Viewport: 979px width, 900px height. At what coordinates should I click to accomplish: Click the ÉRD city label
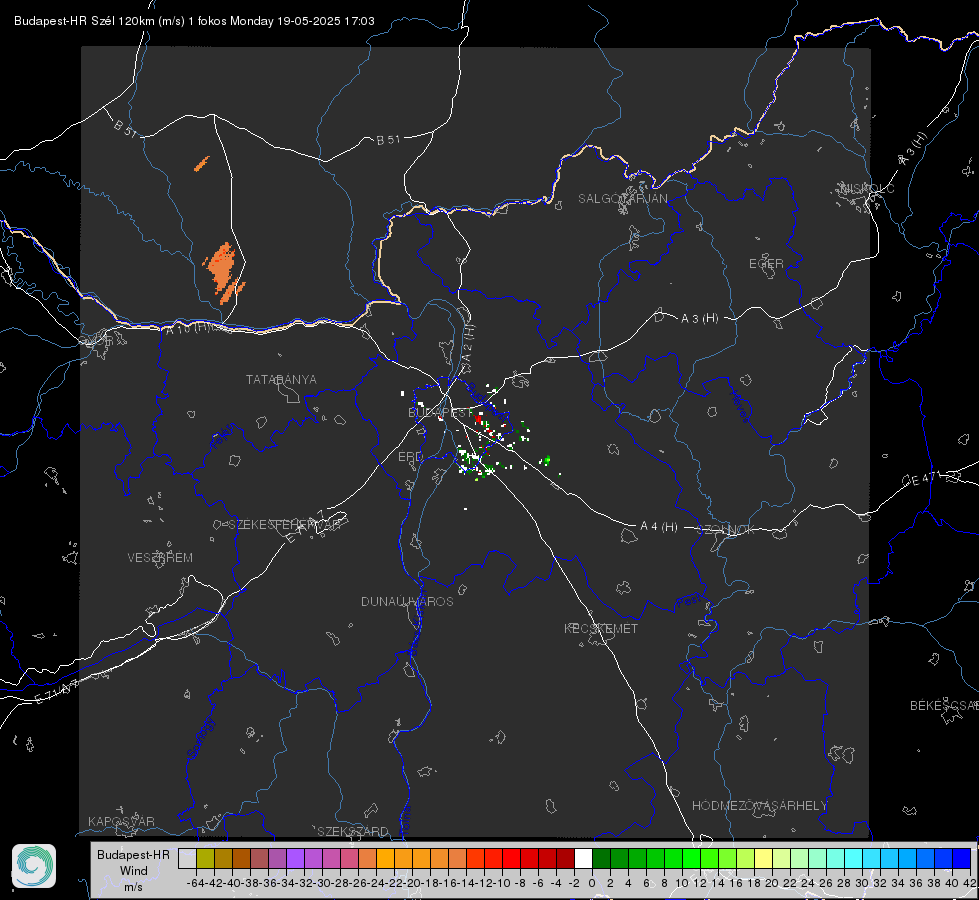click(x=410, y=457)
